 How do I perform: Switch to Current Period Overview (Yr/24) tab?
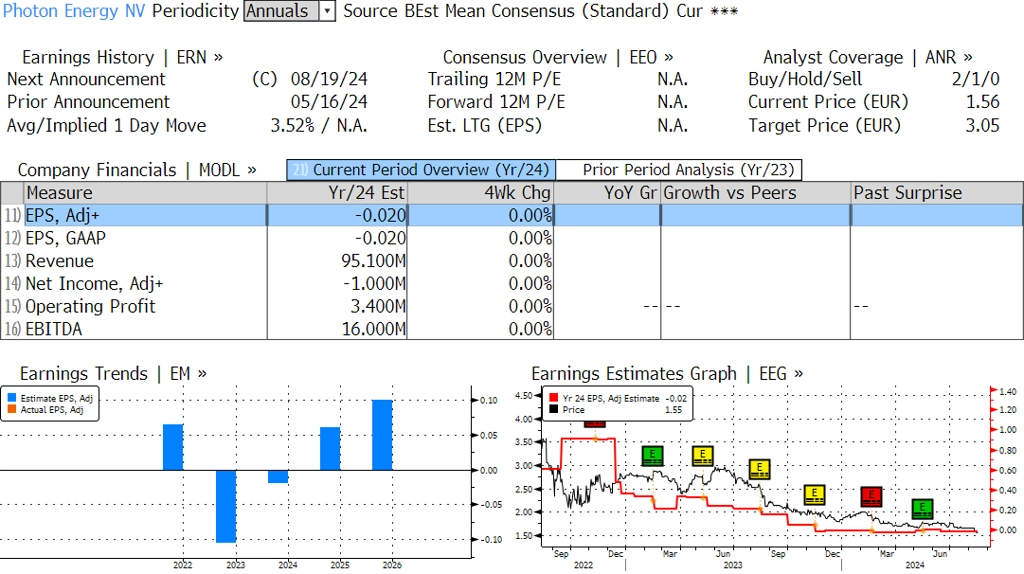(421, 170)
